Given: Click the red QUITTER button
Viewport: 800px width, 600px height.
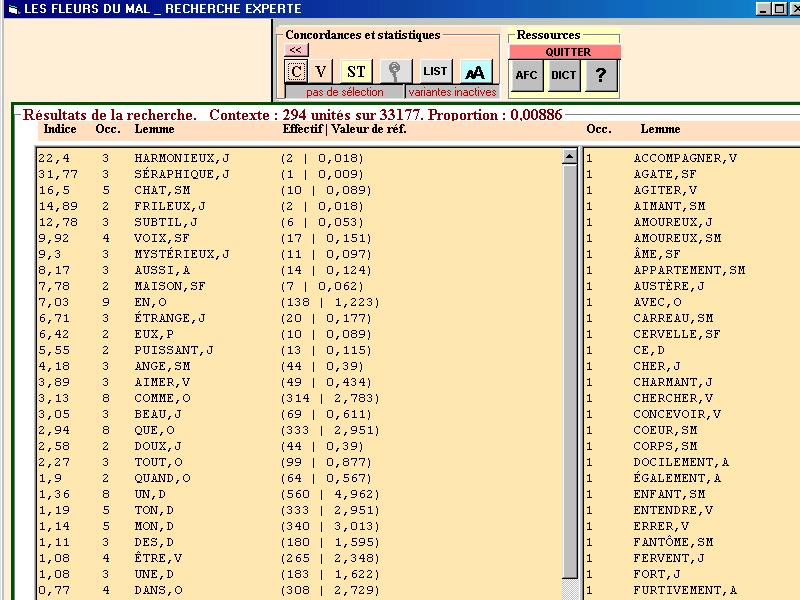Looking at the screenshot, I should click(565, 52).
